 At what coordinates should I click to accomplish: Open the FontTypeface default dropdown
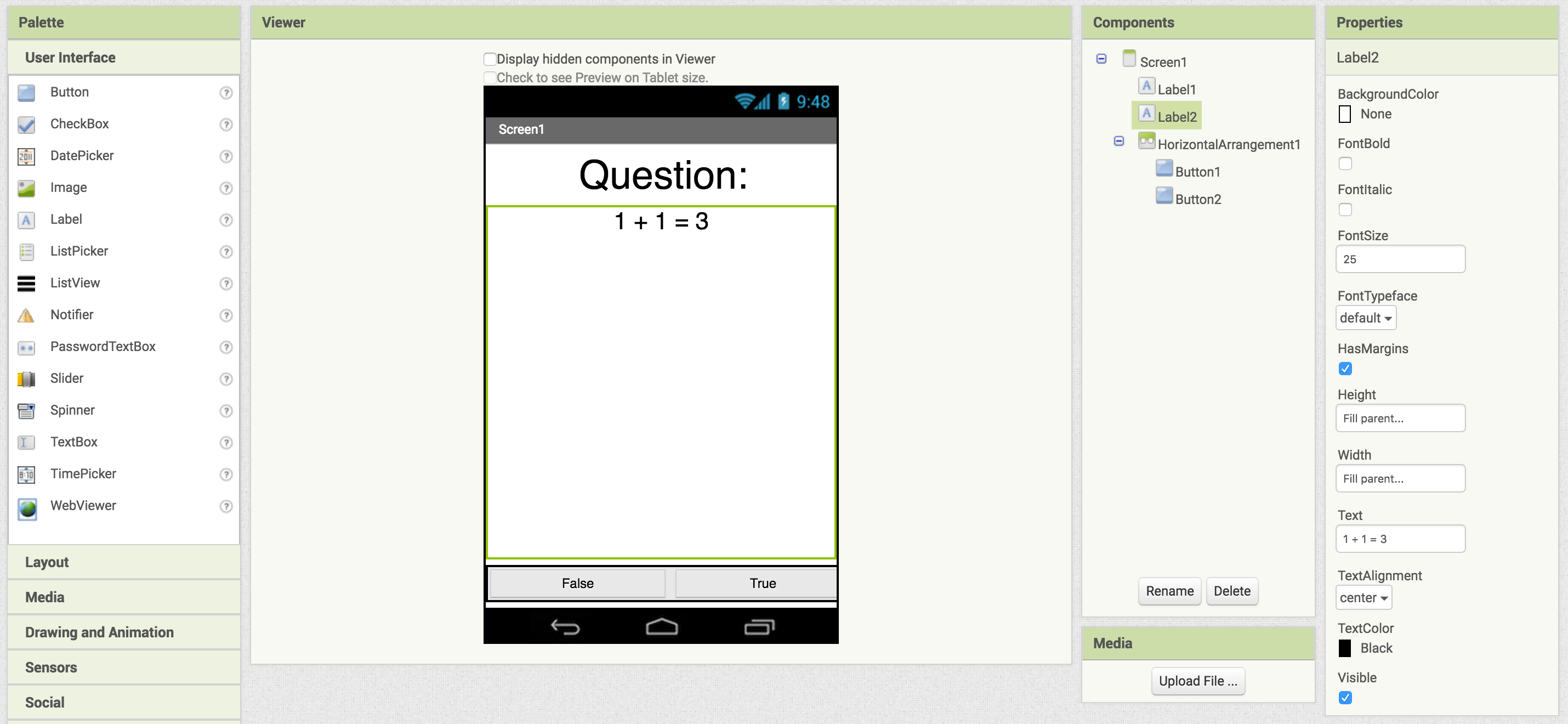coord(1365,318)
